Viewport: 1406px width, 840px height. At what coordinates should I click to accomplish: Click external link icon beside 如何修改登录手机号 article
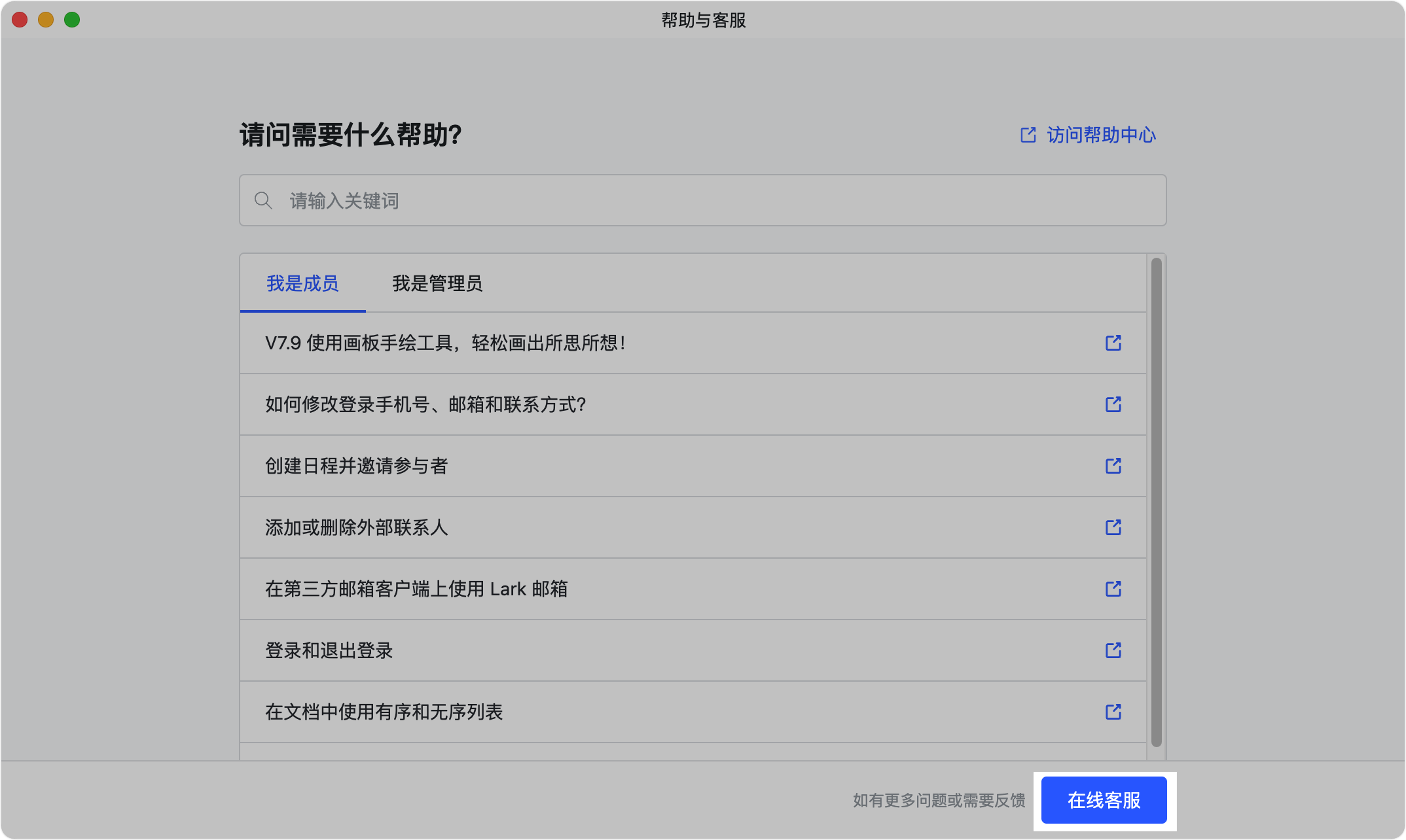(x=1113, y=404)
